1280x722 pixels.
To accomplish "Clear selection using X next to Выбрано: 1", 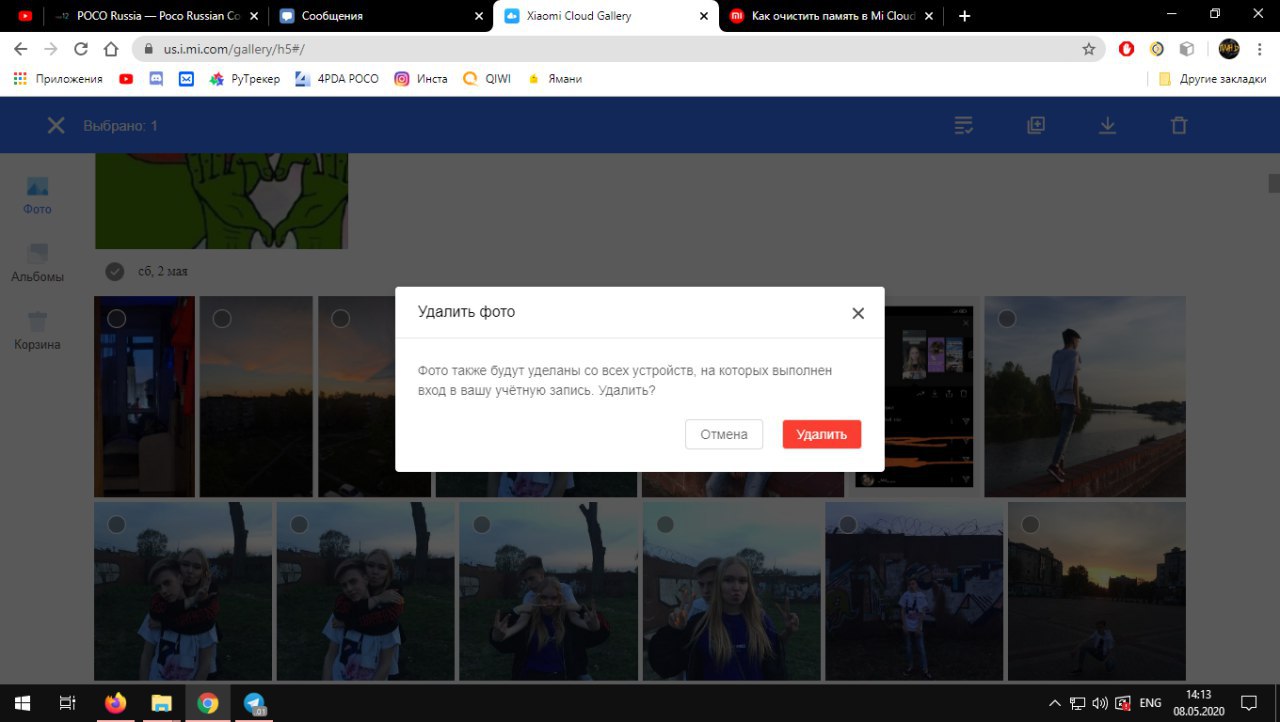I will (56, 125).
